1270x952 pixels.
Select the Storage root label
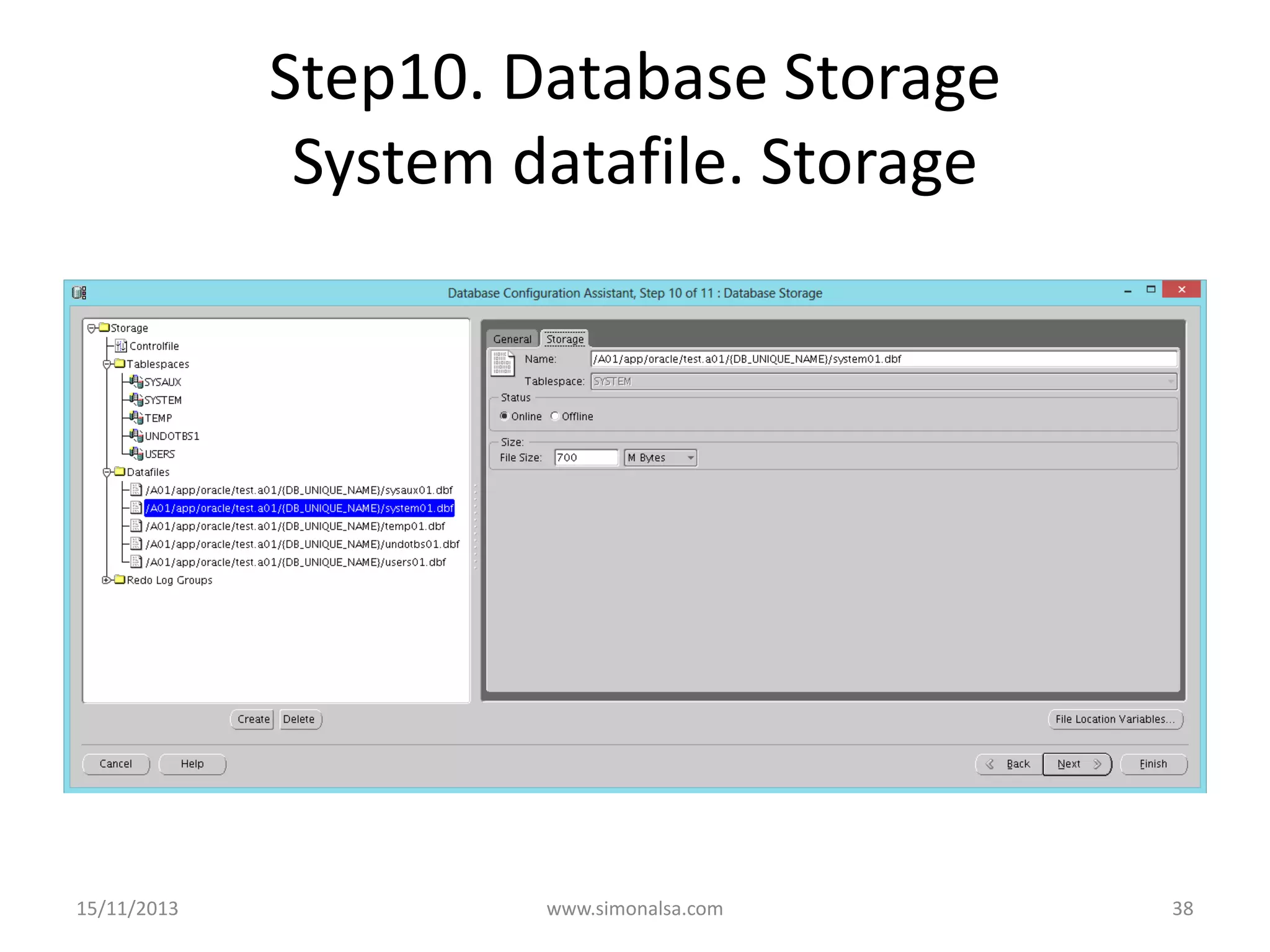click(x=129, y=328)
